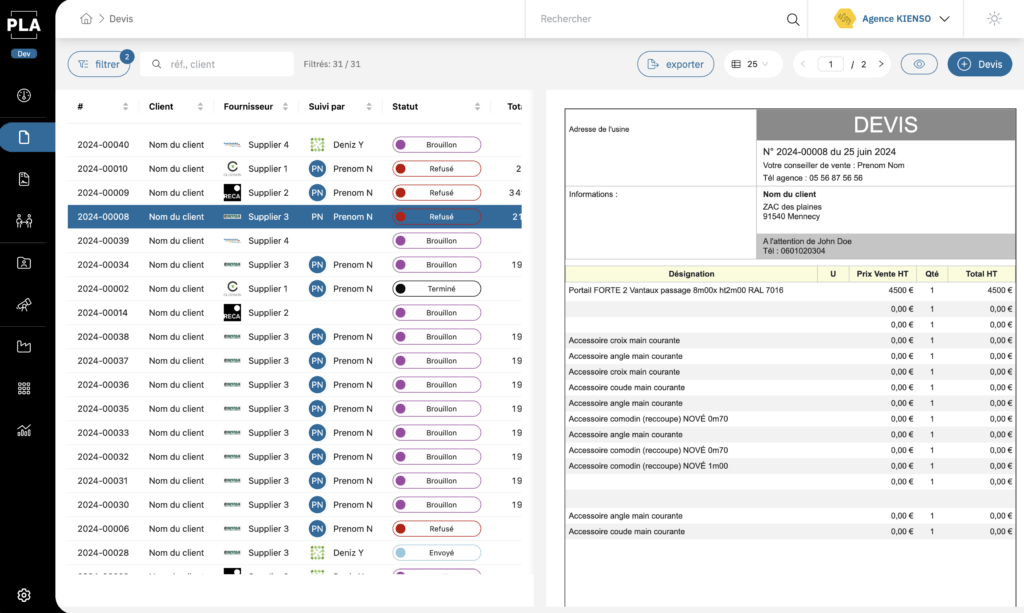Open the settings gear at the sidebar bottom
Image resolution: width=1024 pixels, height=613 pixels.
point(23,593)
